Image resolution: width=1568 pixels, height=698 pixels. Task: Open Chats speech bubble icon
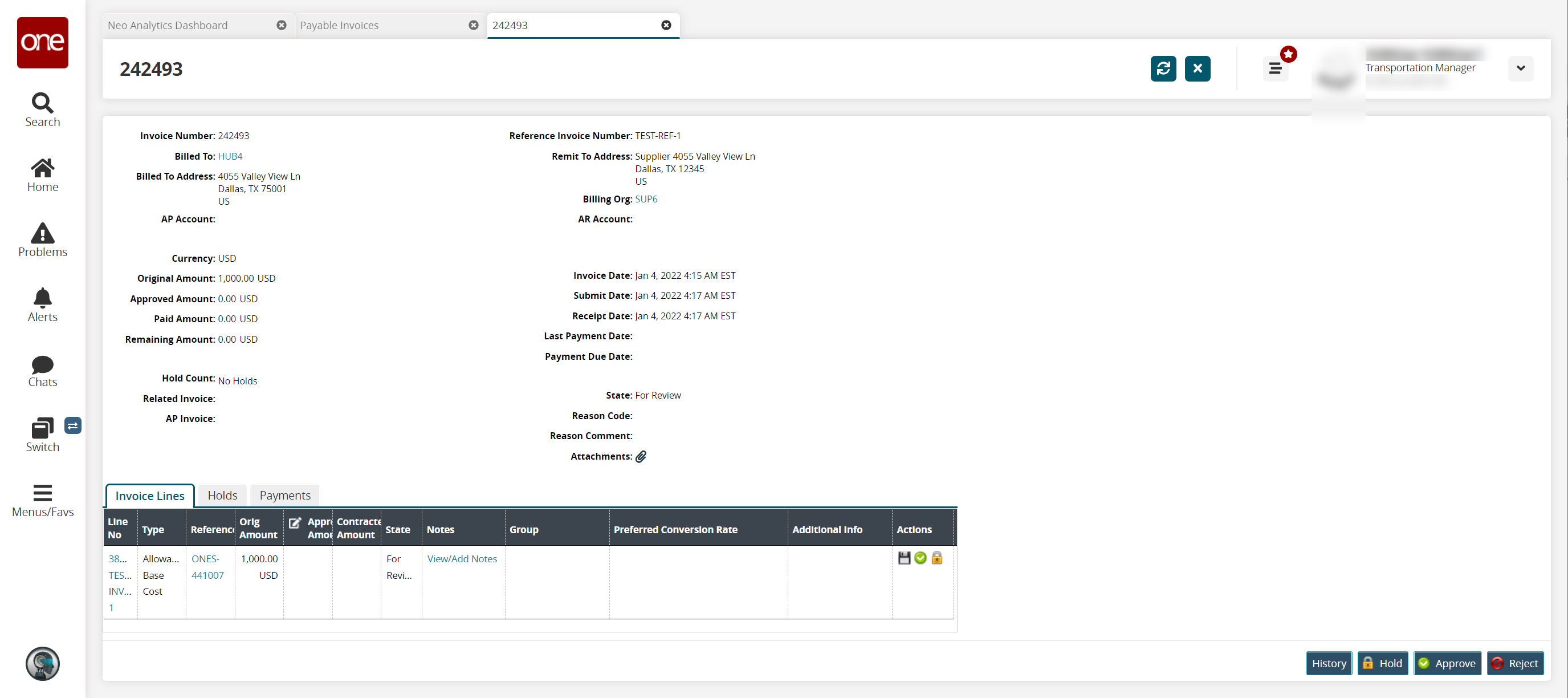pos(43,370)
